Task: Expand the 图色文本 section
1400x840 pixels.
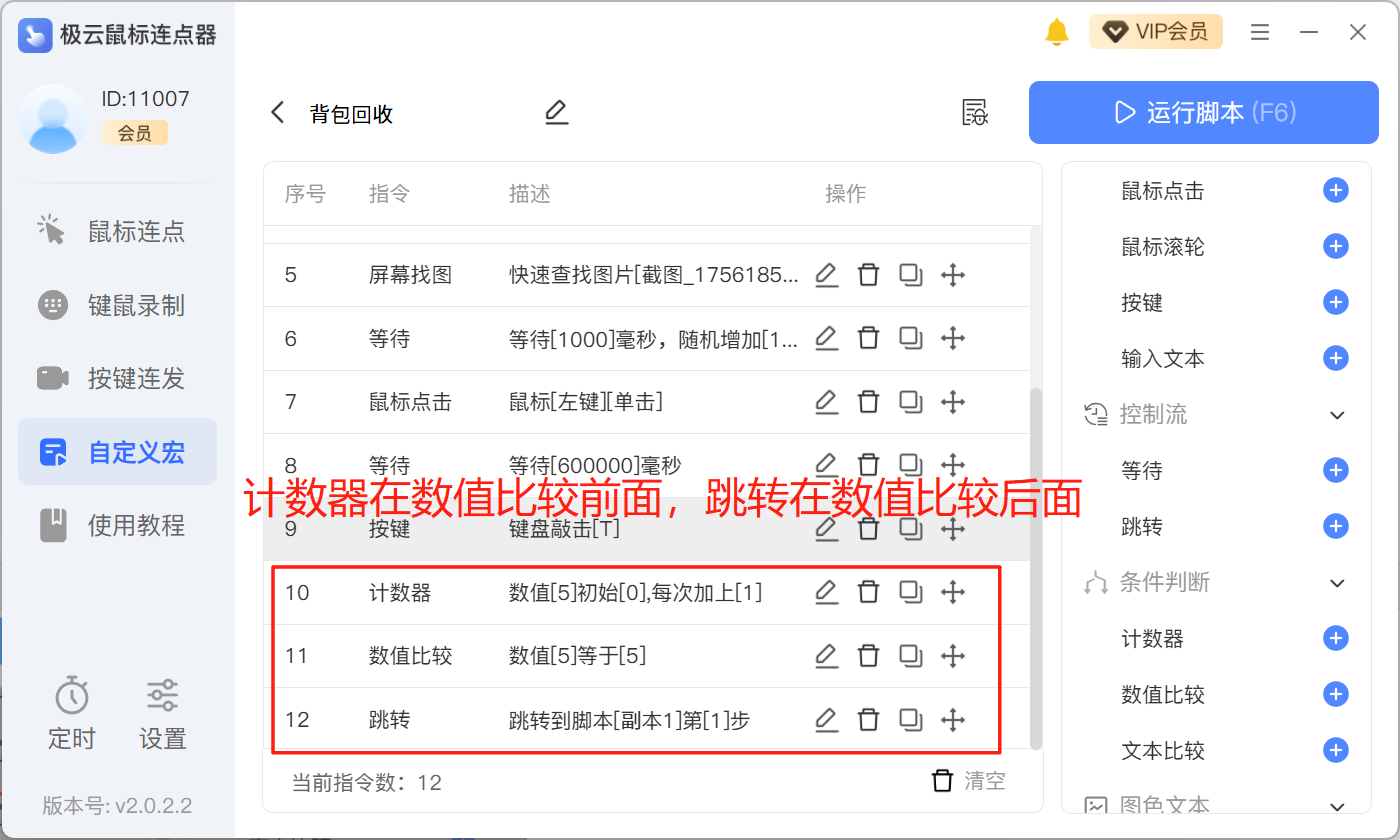Action: point(1337,806)
